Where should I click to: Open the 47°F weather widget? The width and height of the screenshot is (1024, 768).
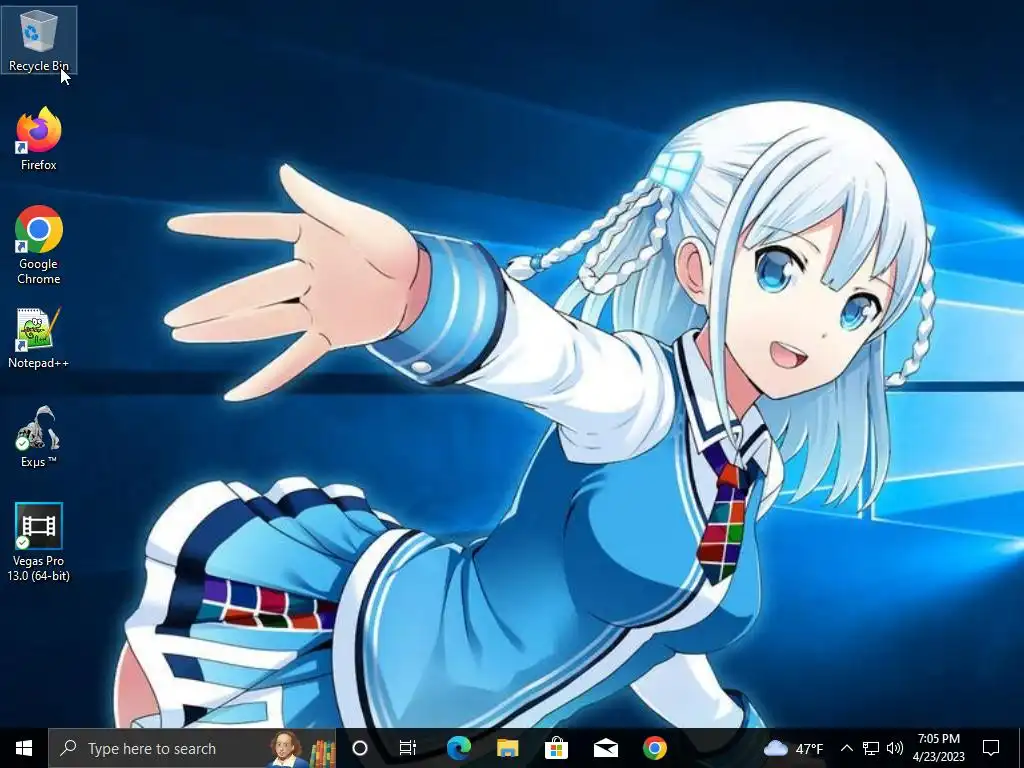click(793, 748)
